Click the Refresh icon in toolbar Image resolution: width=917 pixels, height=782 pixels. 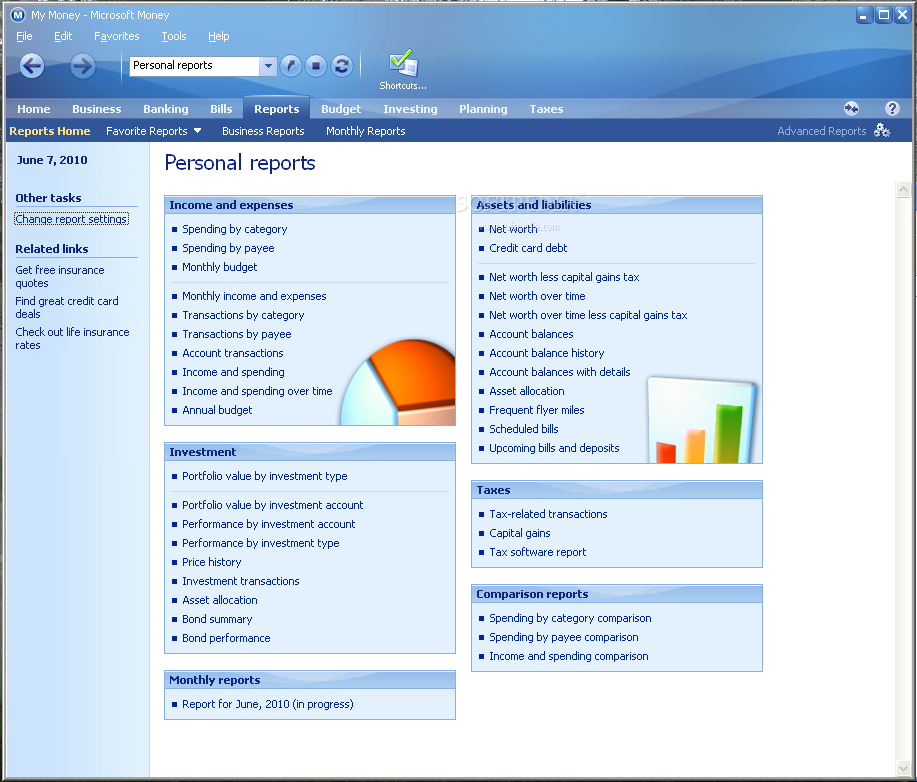click(x=342, y=66)
